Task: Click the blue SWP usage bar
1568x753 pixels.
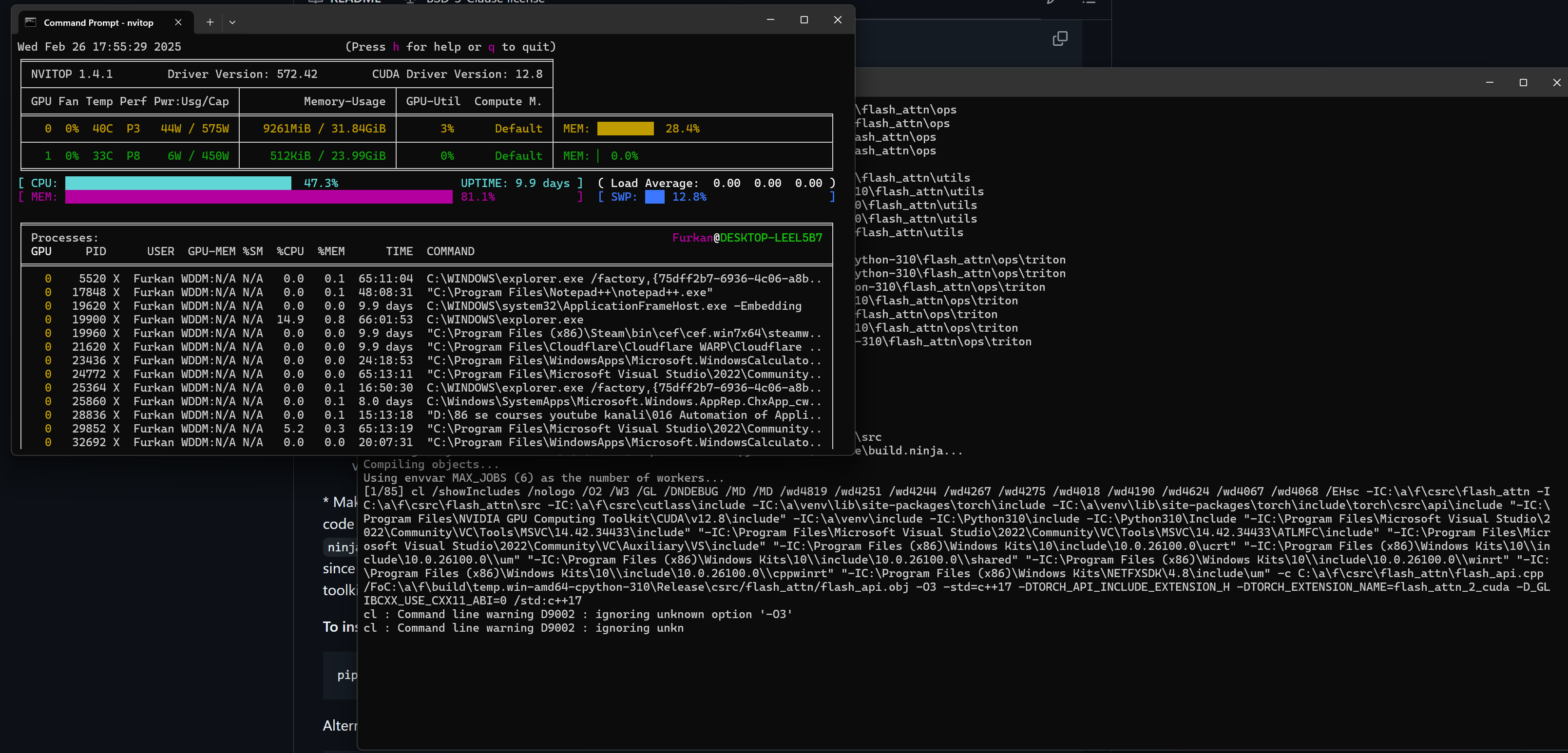Action: pos(654,197)
